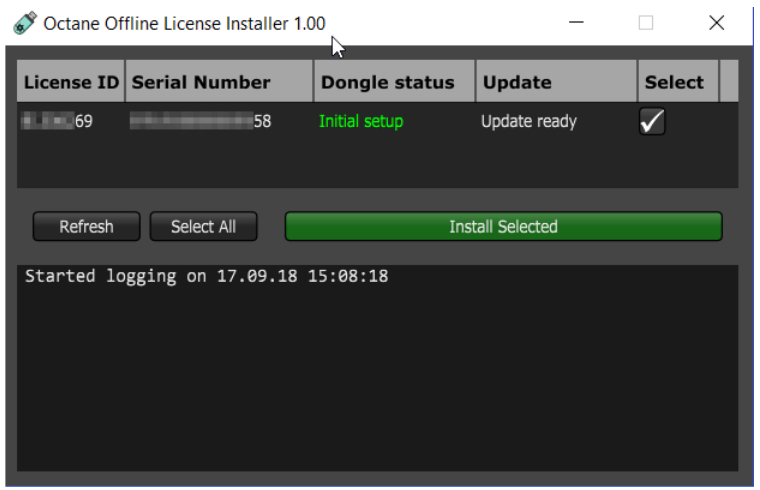Click the Refresh button

coord(86,226)
